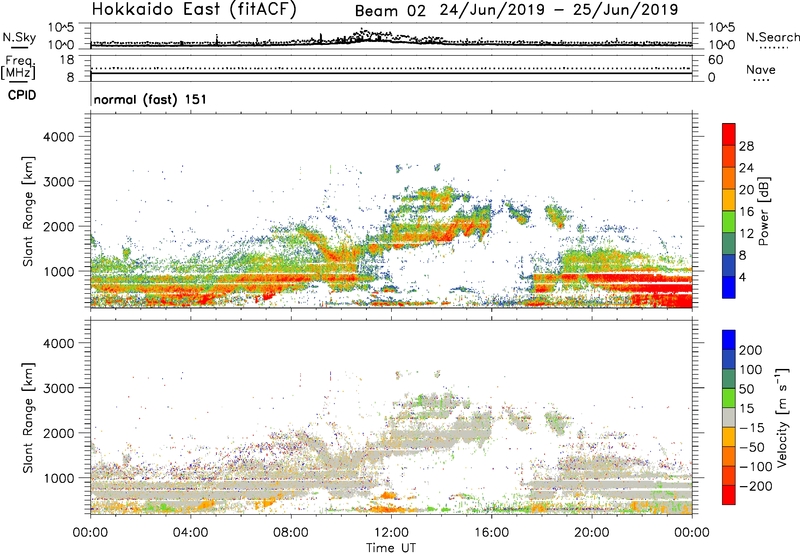Click the "2000" tick of the velocity panel
The width and height of the screenshot is (800, 554).
(x=59, y=433)
